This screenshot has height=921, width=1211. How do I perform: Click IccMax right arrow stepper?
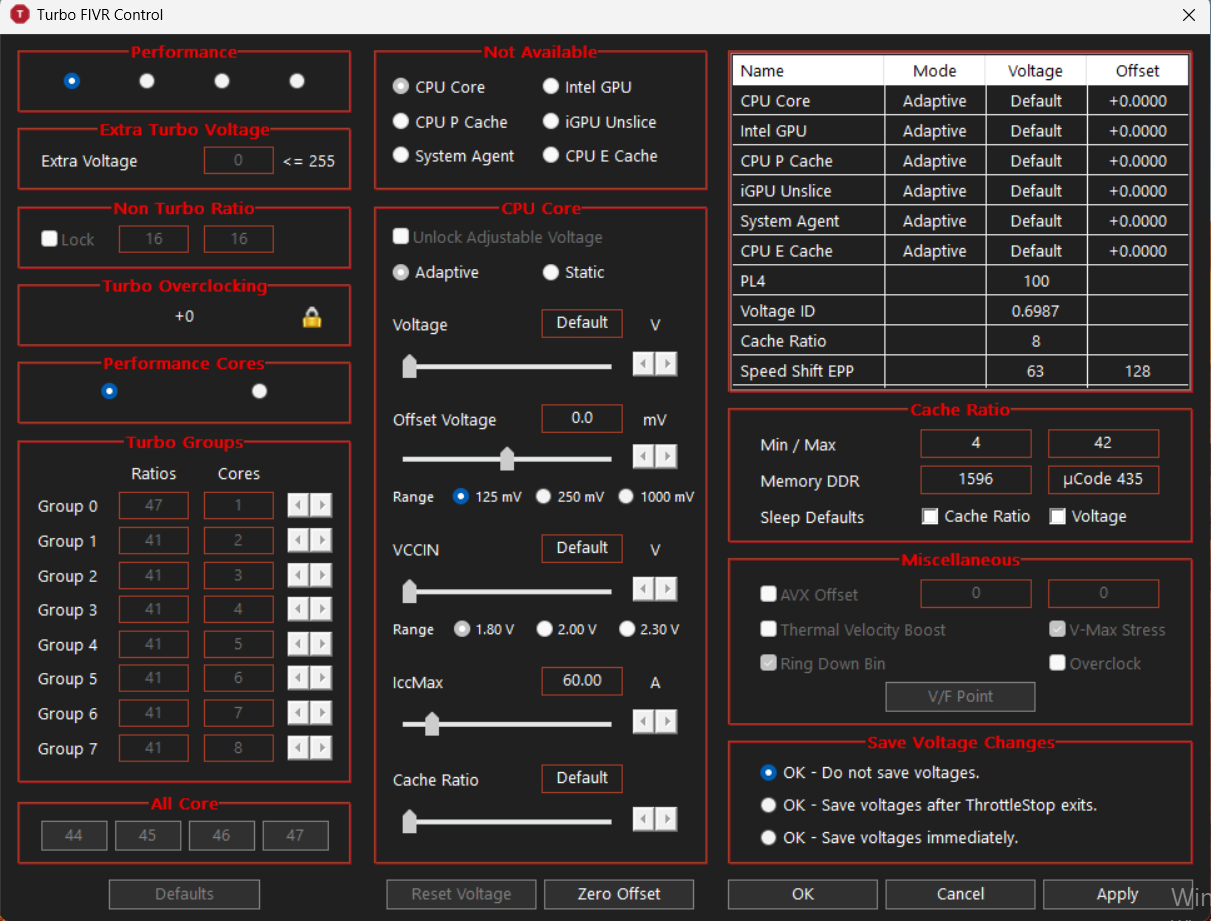666,721
